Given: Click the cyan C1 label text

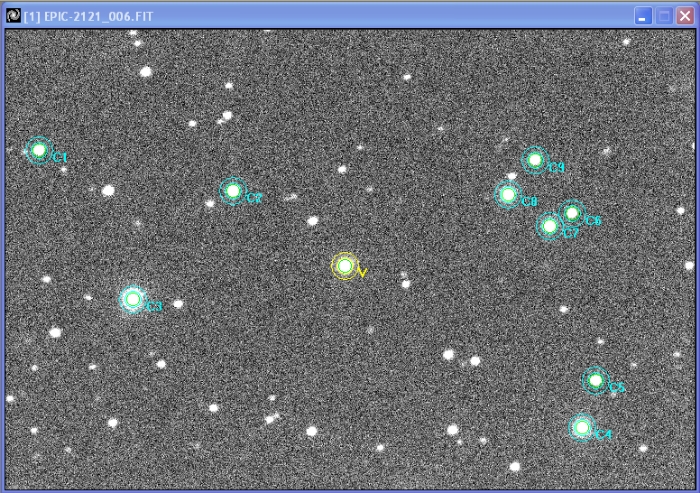Looking at the screenshot, I should pyautogui.click(x=60, y=158).
